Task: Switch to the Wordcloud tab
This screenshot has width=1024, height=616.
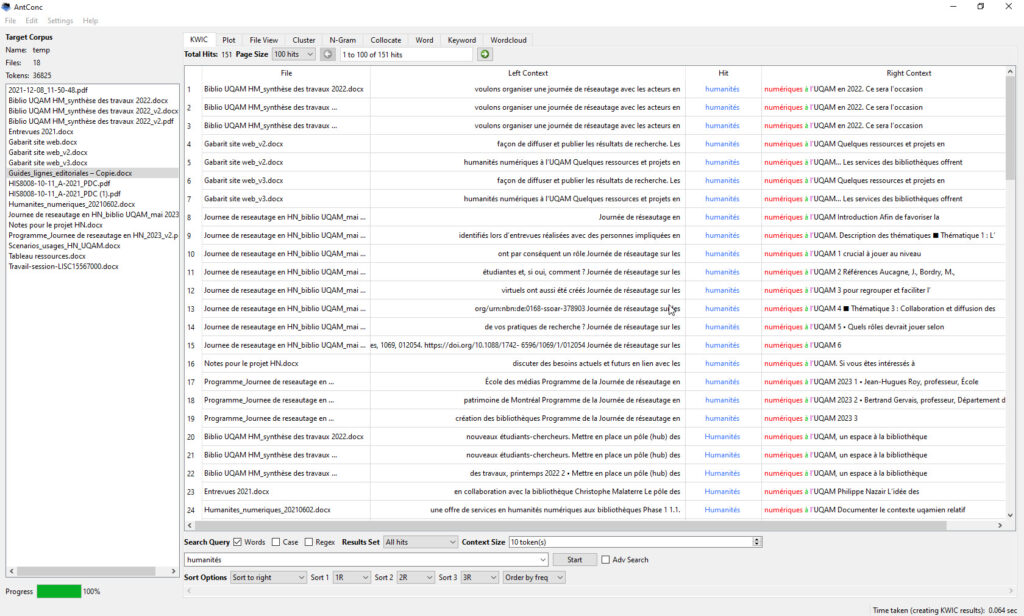Action: (x=509, y=40)
